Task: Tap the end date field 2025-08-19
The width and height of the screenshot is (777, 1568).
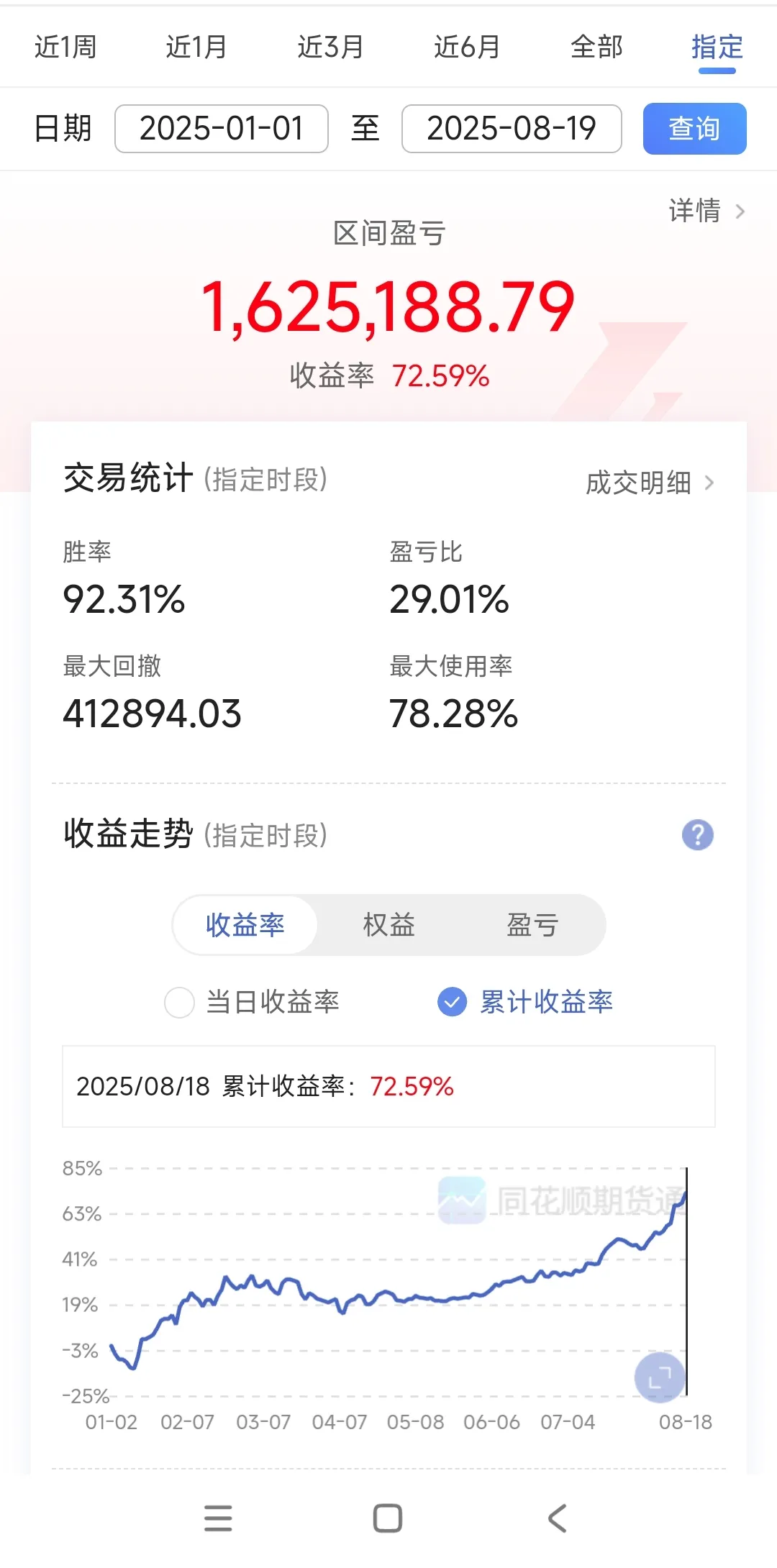Action: [x=512, y=129]
